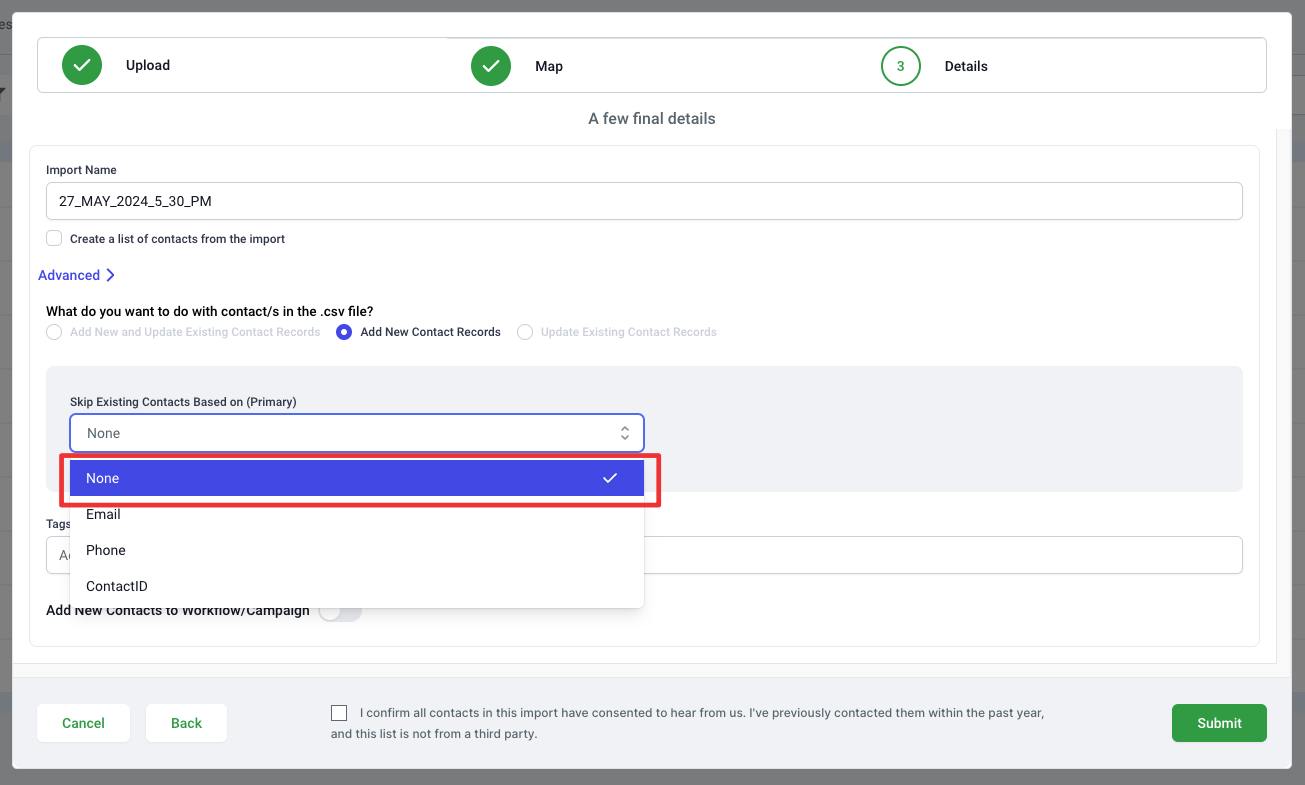
Task: Select 'Add New and Update Existing' radio button
Action: click(x=54, y=332)
